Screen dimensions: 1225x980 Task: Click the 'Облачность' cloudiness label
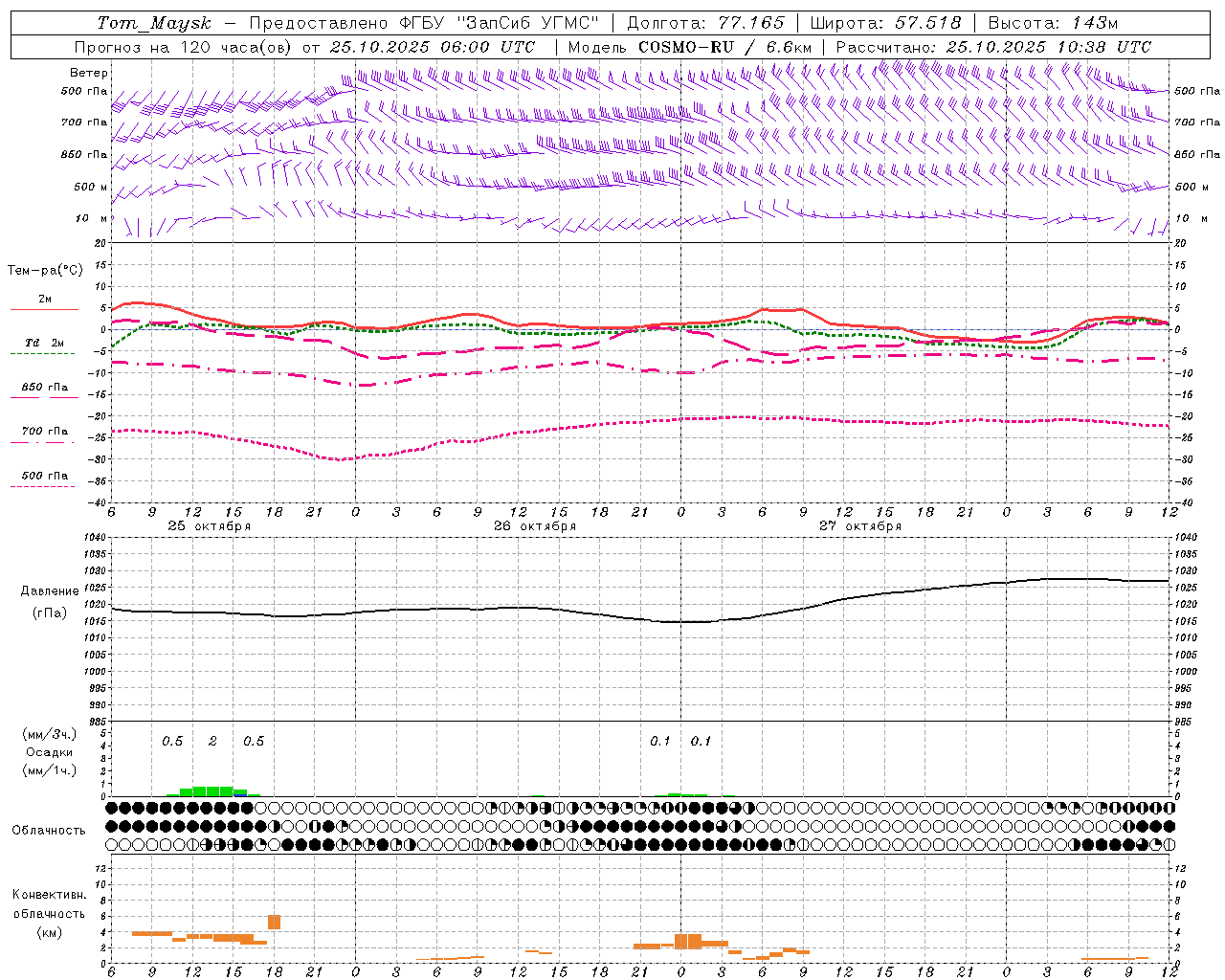click(49, 830)
